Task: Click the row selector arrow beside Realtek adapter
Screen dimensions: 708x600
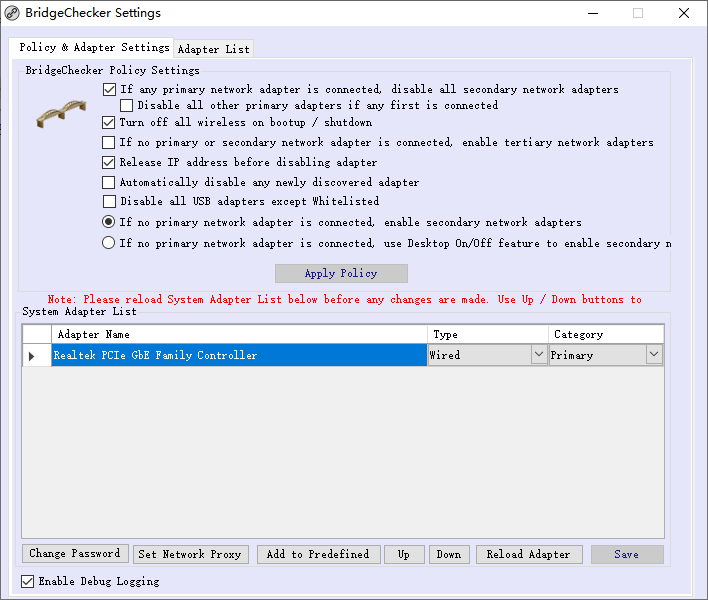Action: tap(32, 356)
